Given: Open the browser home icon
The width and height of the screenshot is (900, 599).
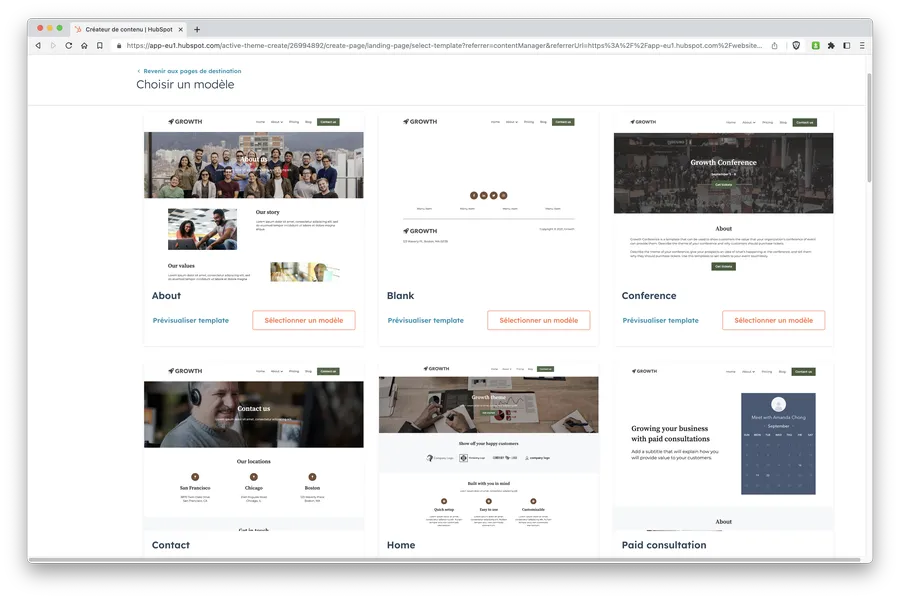Looking at the screenshot, I should [84, 45].
